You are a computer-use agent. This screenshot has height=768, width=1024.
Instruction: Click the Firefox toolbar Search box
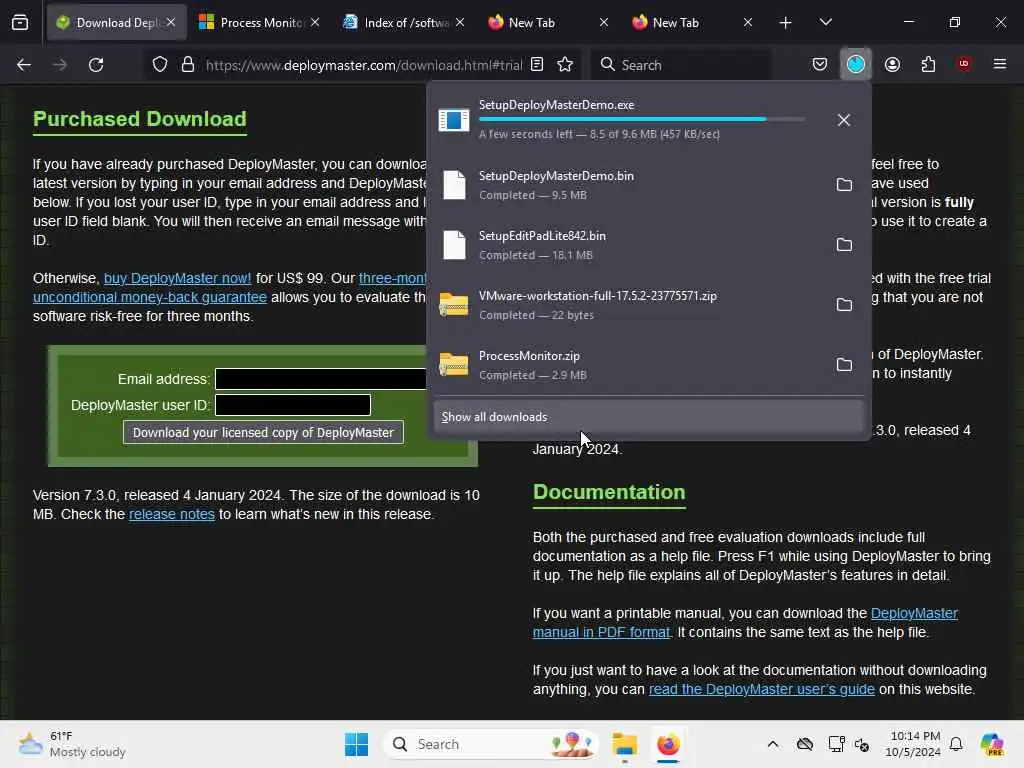click(x=681, y=65)
